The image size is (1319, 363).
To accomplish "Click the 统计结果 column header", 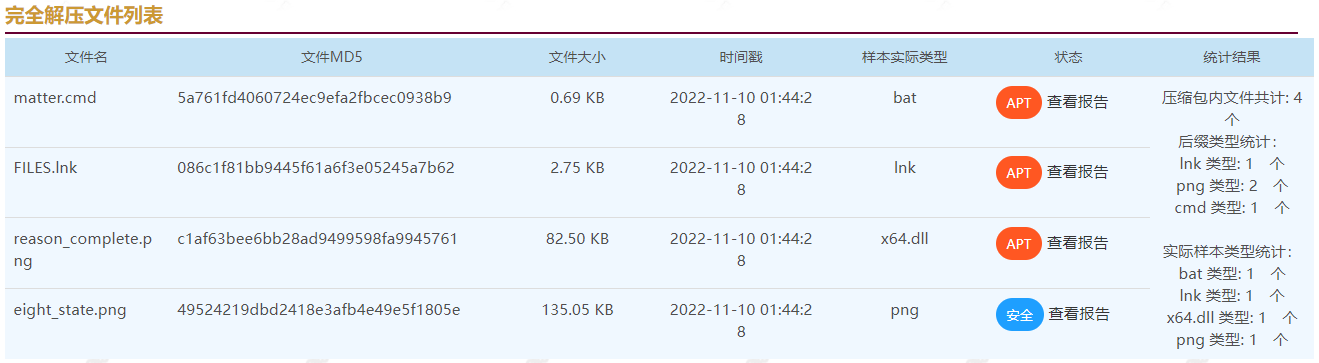I will (x=1231, y=58).
